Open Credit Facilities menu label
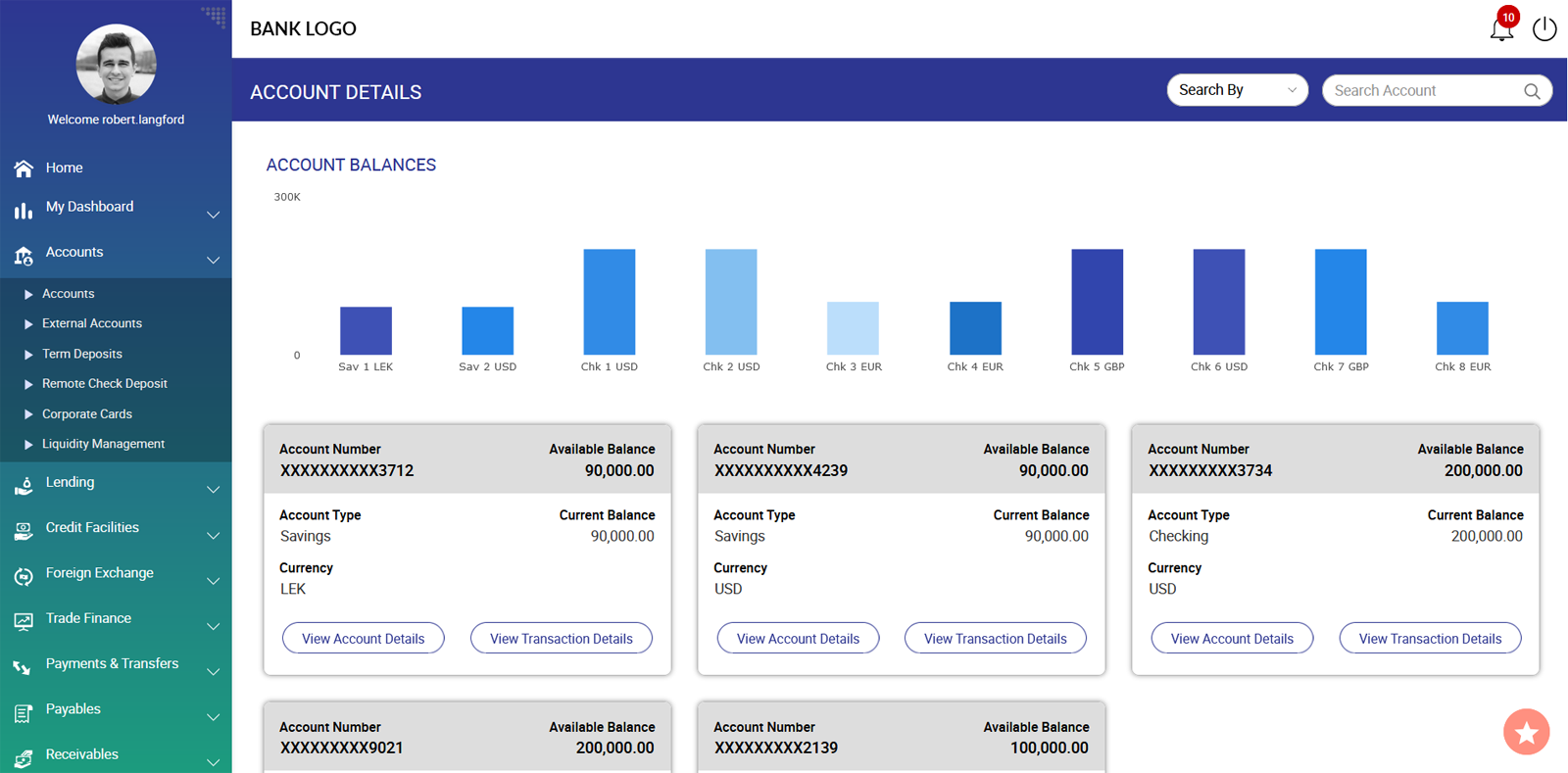 pos(92,527)
